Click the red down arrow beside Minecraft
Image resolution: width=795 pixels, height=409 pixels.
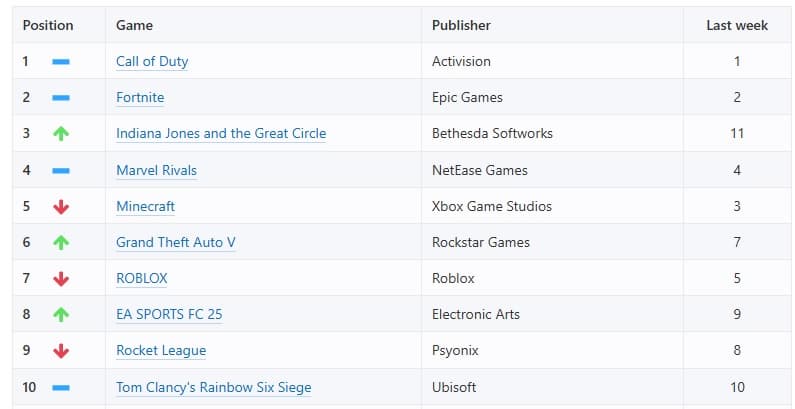point(61,206)
